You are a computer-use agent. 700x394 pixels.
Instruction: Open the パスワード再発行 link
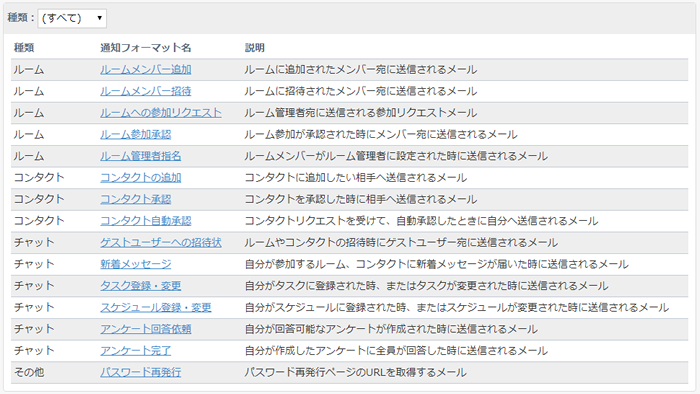point(141,372)
